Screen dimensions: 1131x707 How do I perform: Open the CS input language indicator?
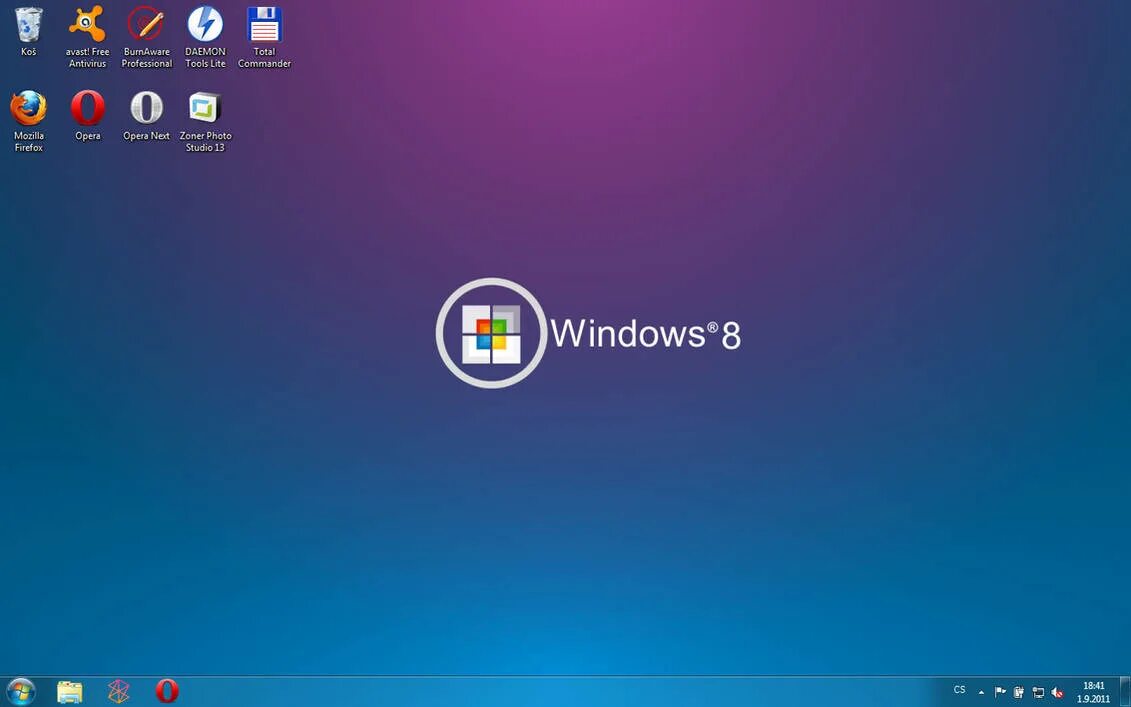[959, 690]
